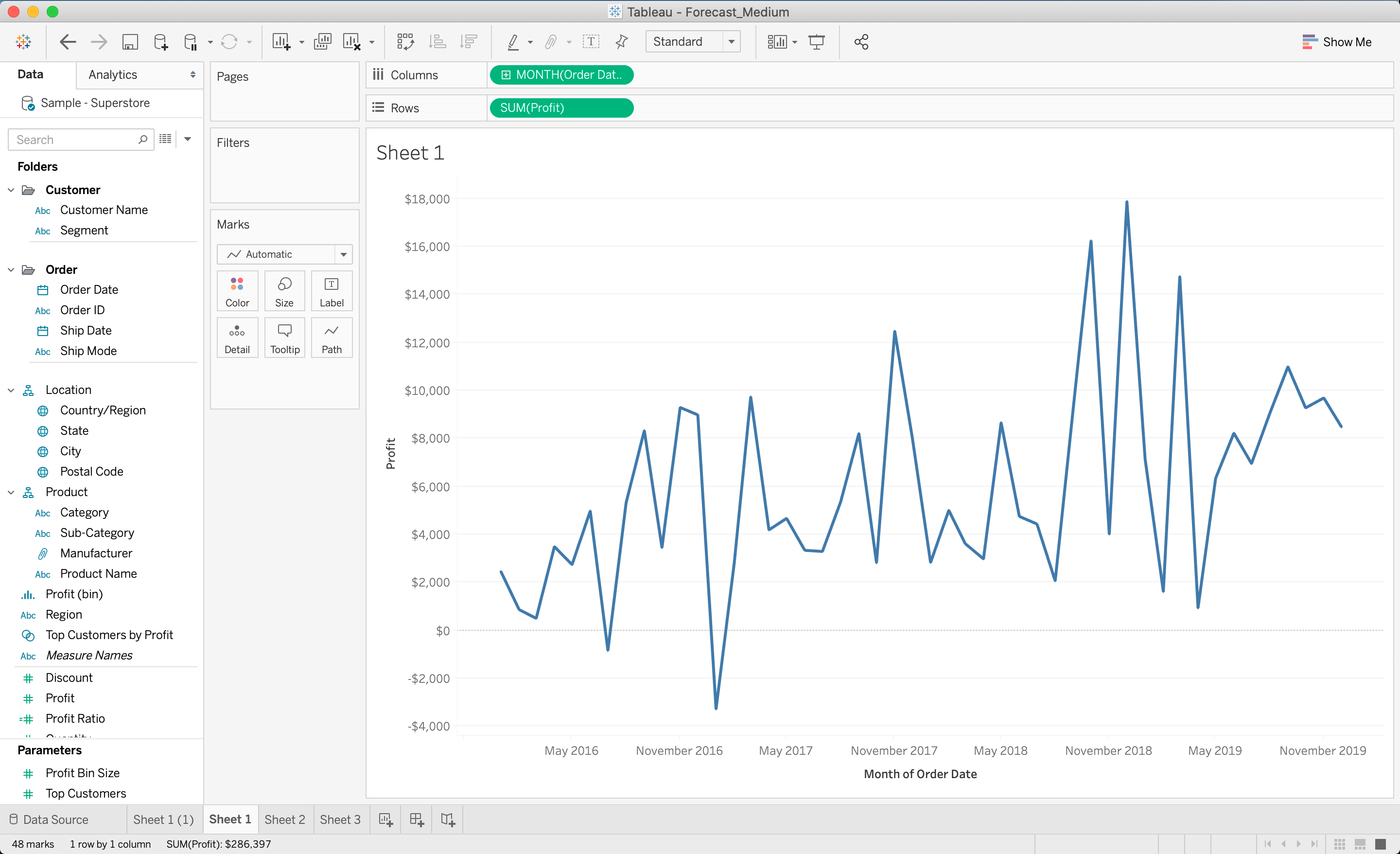Viewport: 1400px width, 854px height.
Task: Fix axes pin icon
Action: tap(622, 41)
